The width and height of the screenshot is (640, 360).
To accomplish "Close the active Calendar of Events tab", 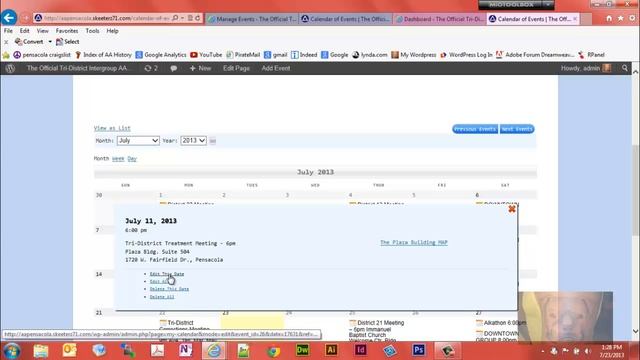I will 575,19.
